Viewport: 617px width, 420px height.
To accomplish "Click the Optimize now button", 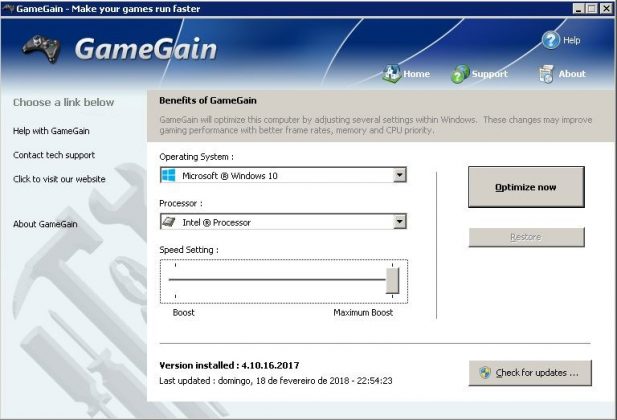I will (x=526, y=187).
